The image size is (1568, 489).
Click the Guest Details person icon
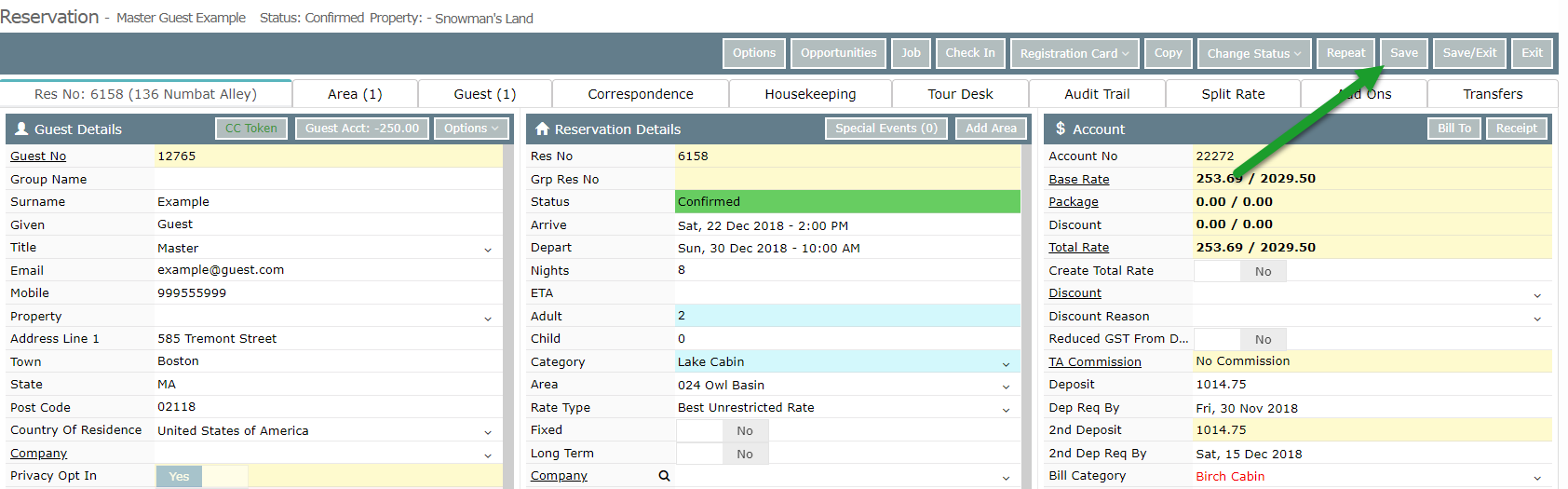pyautogui.click(x=20, y=129)
